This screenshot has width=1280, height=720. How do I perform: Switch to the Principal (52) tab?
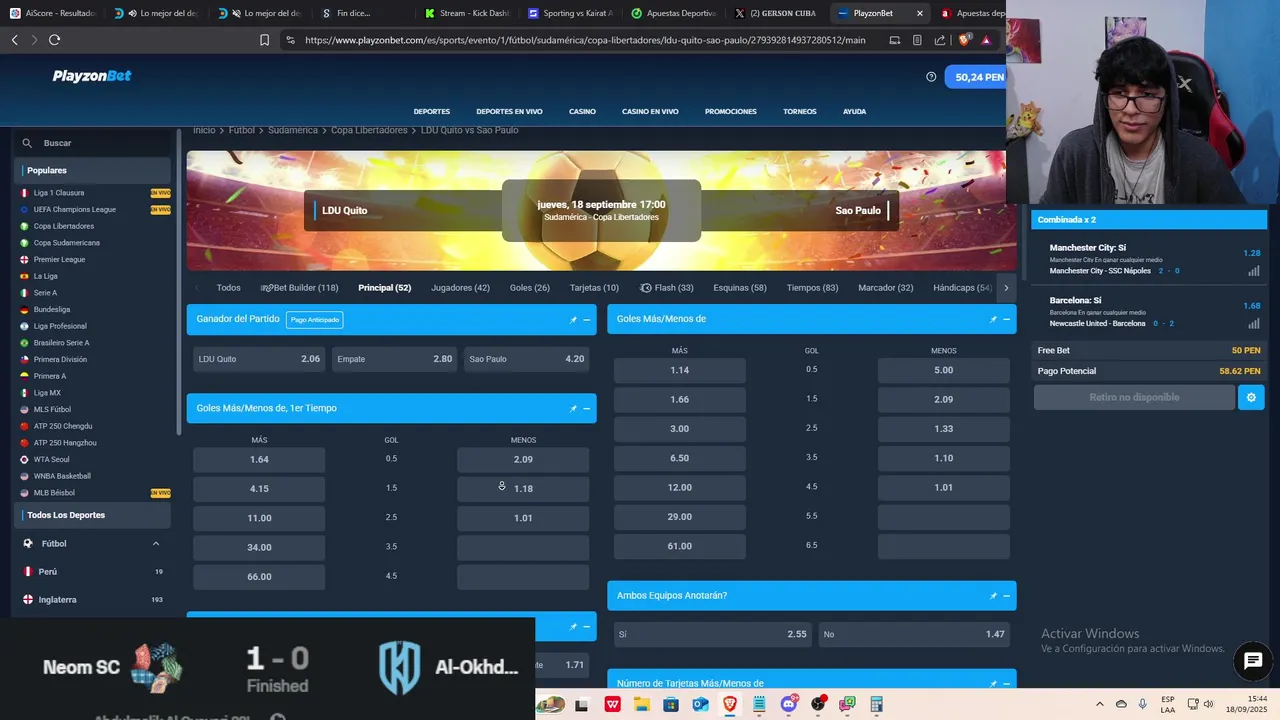point(385,288)
